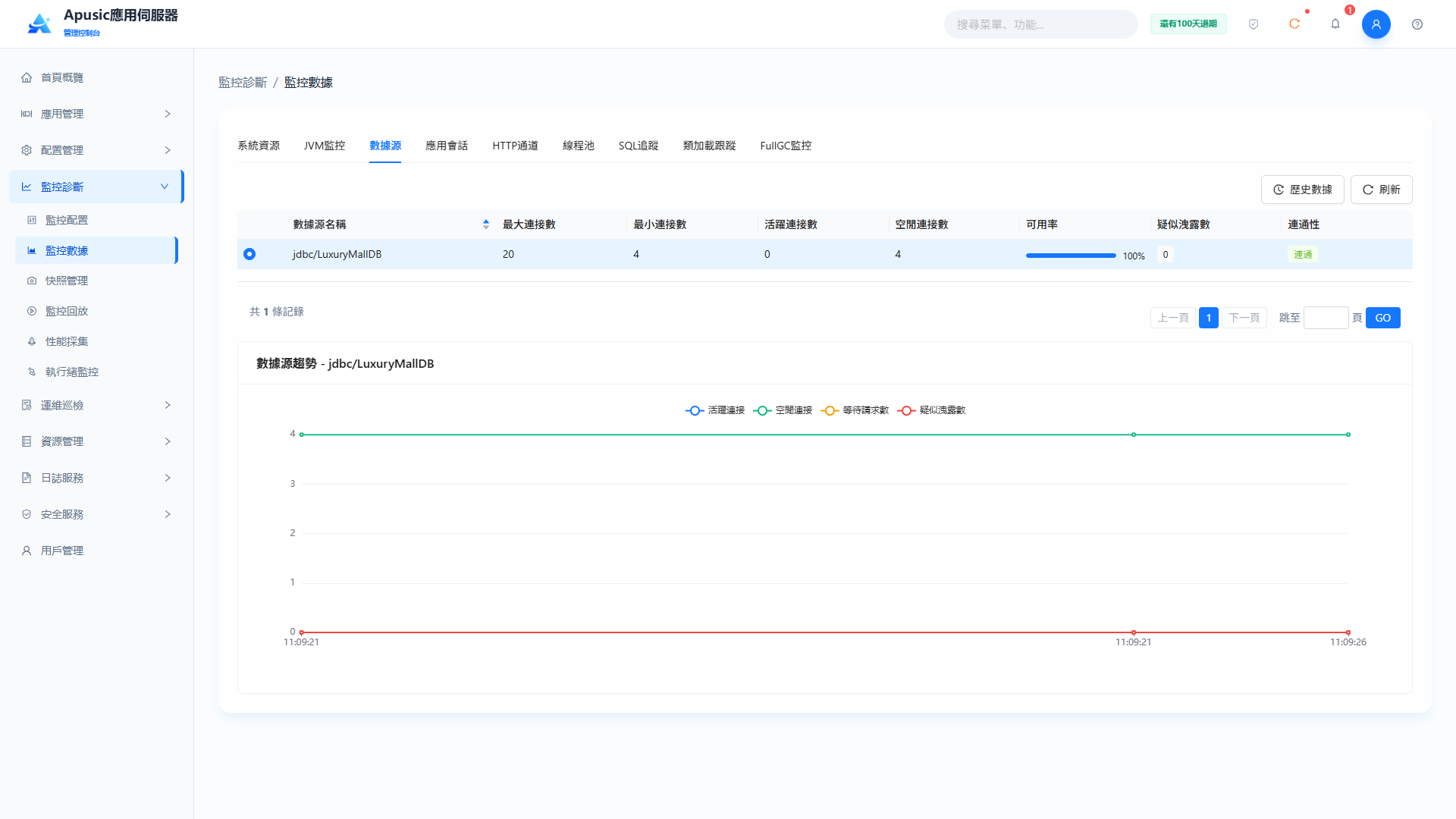Viewport: 1456px width, 819px height.
Task: Click the 連通 status tag
Action: click(x=1303, y=255)
